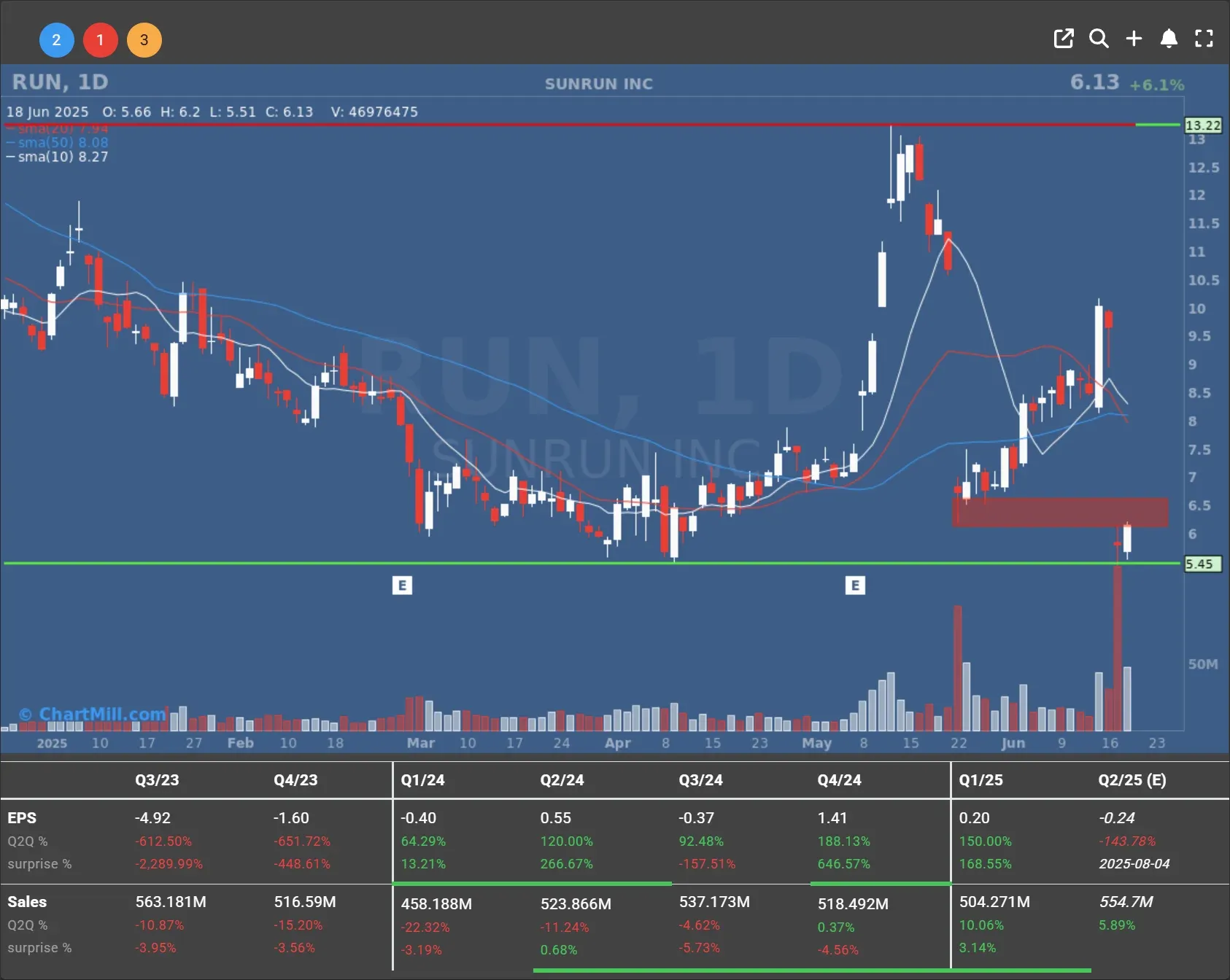Click the Q3/23 column header
This screenshot has height=980, width=1230.
[157, 779]
